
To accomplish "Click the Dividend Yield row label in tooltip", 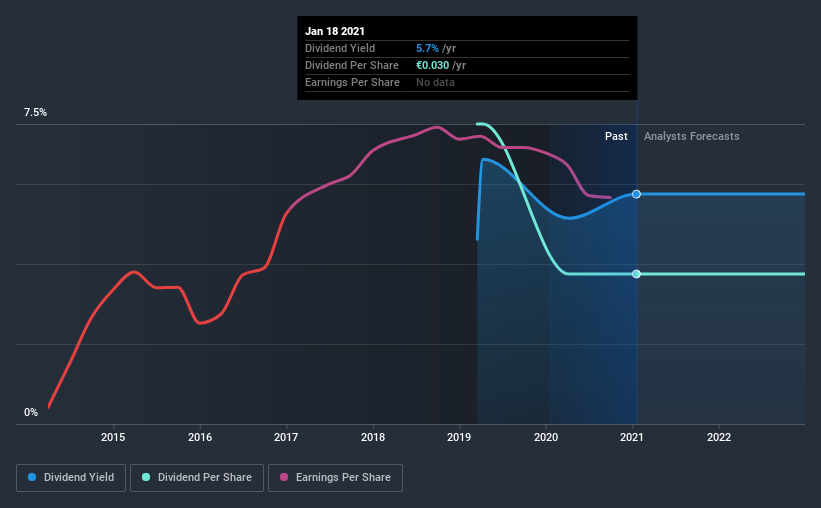I will (x=340, y=48).
